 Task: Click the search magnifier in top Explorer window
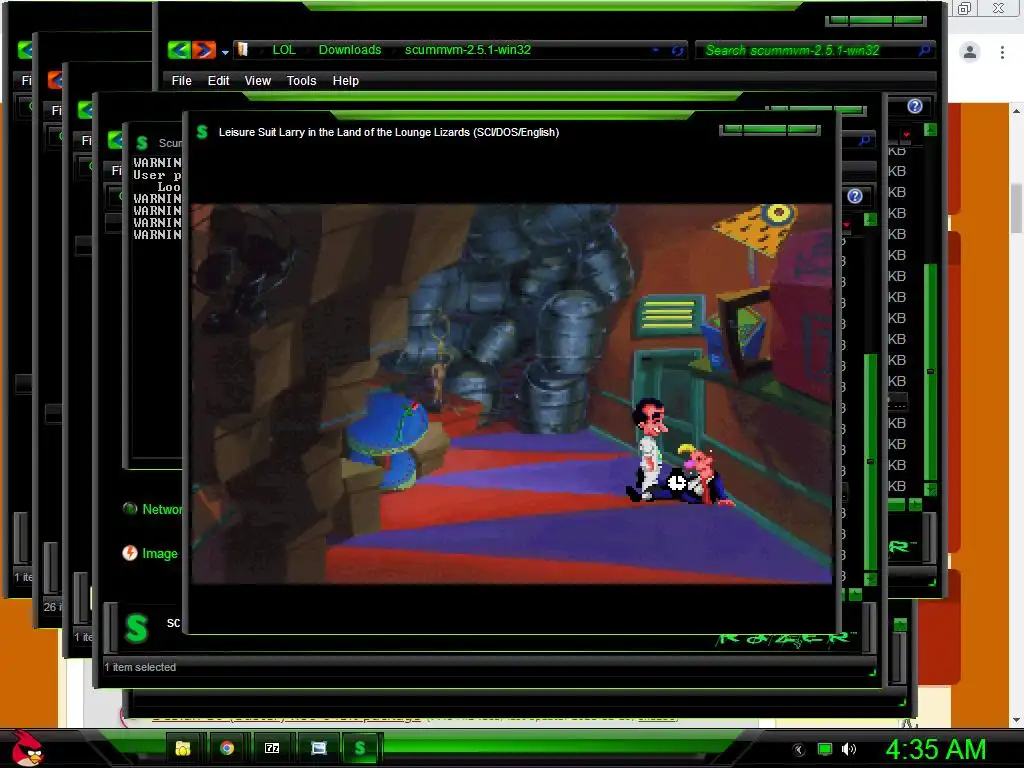925,50
